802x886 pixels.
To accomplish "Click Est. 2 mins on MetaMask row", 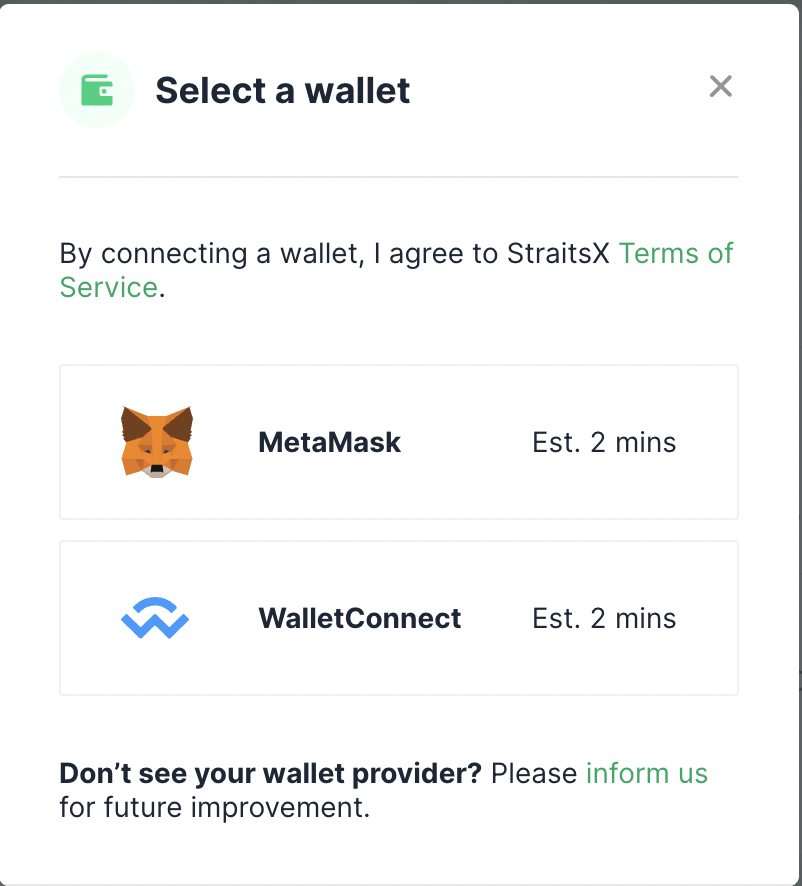I will pos(604,442).
